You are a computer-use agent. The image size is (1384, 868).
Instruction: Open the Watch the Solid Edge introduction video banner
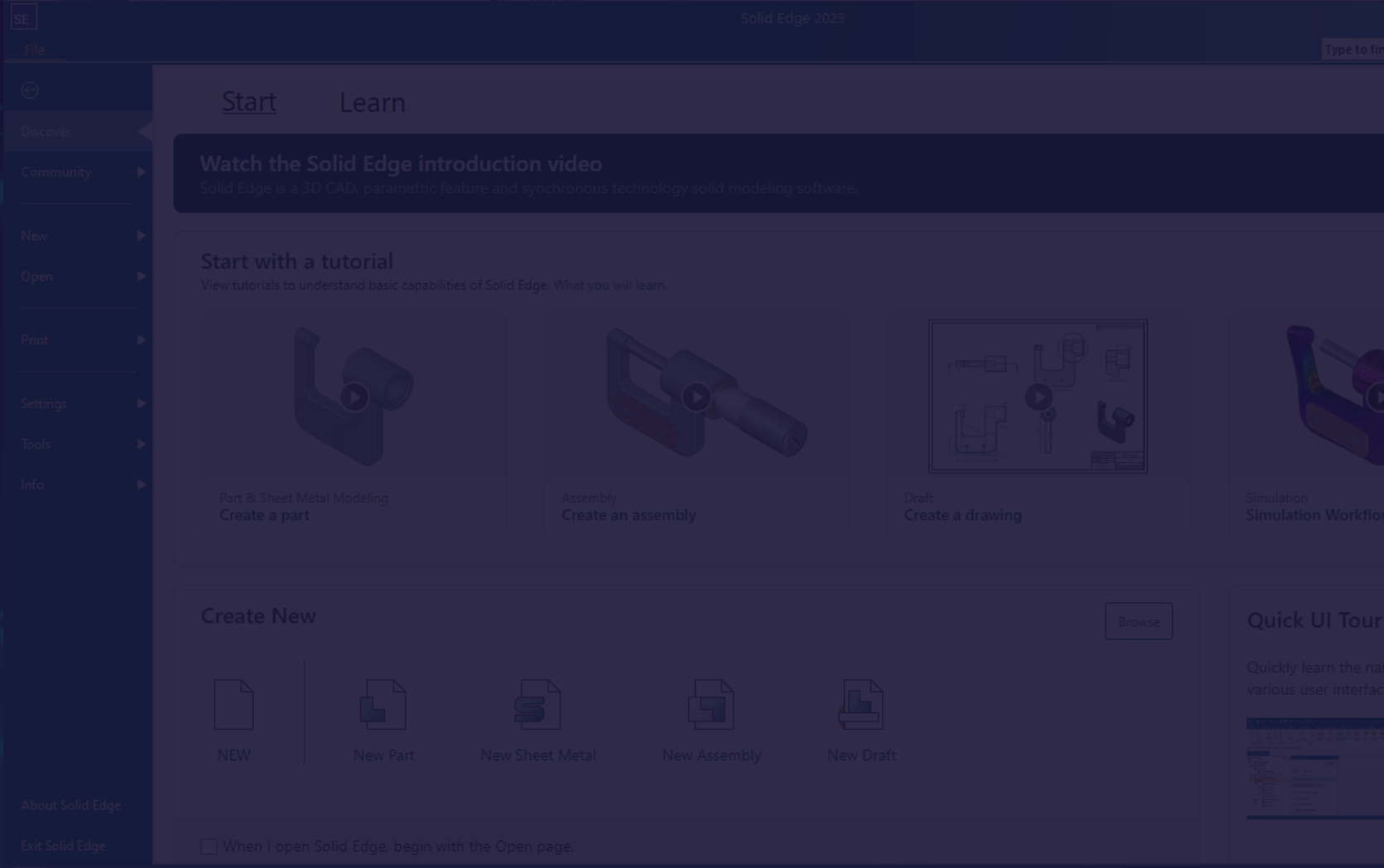coord(779,173)
